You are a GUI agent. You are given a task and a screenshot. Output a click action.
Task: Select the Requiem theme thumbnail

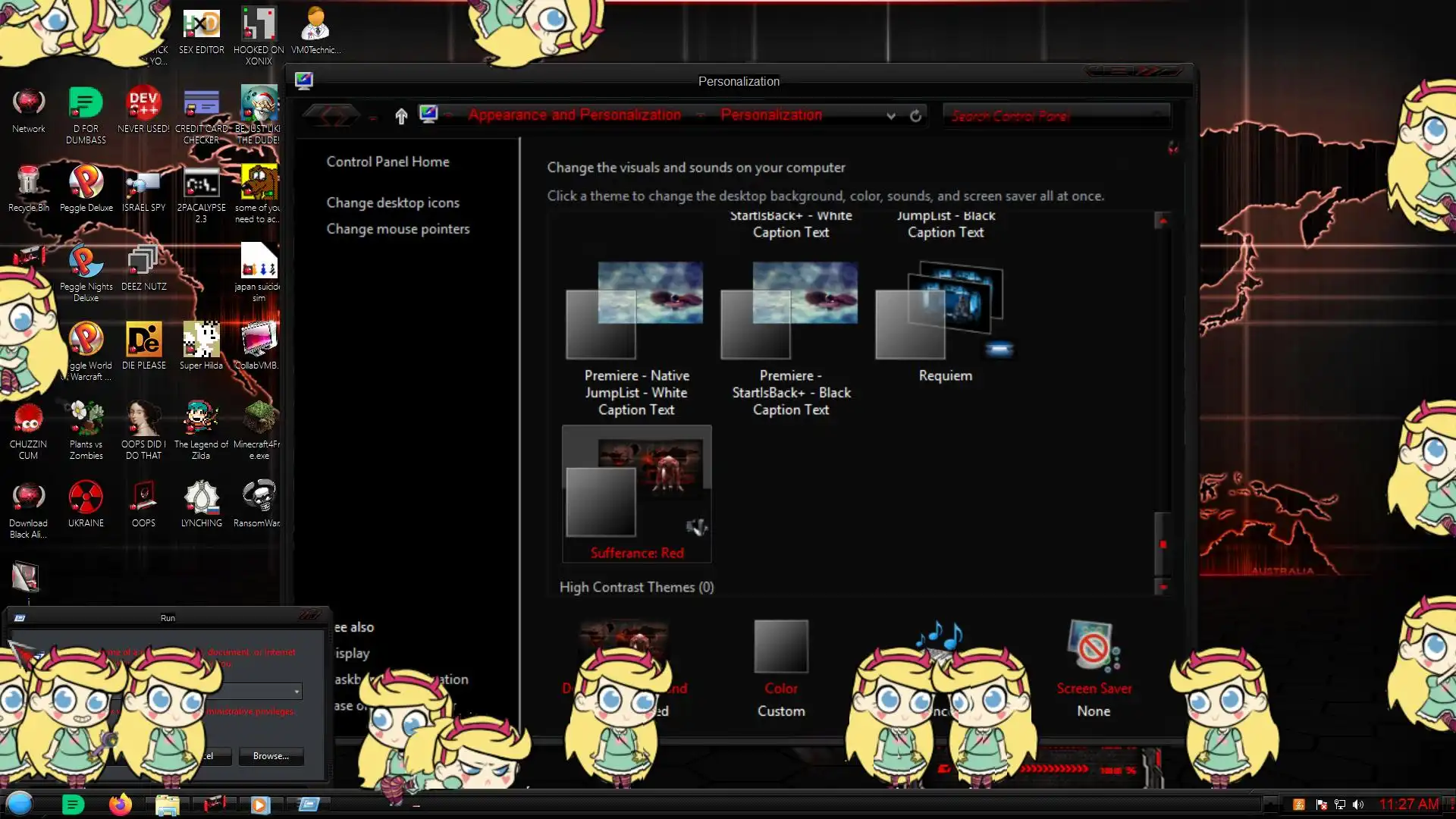click(x=944, y=311)
